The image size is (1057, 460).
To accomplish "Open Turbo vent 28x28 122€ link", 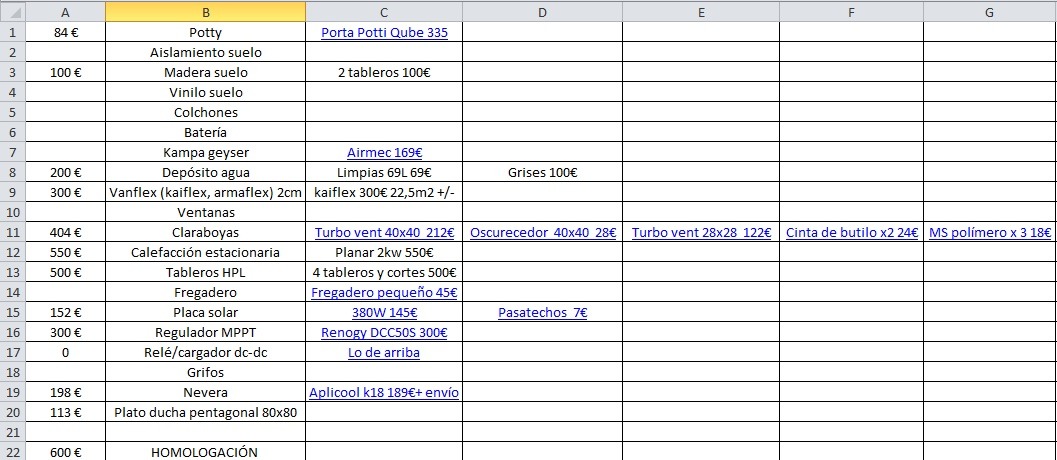I will coord(701,233).
